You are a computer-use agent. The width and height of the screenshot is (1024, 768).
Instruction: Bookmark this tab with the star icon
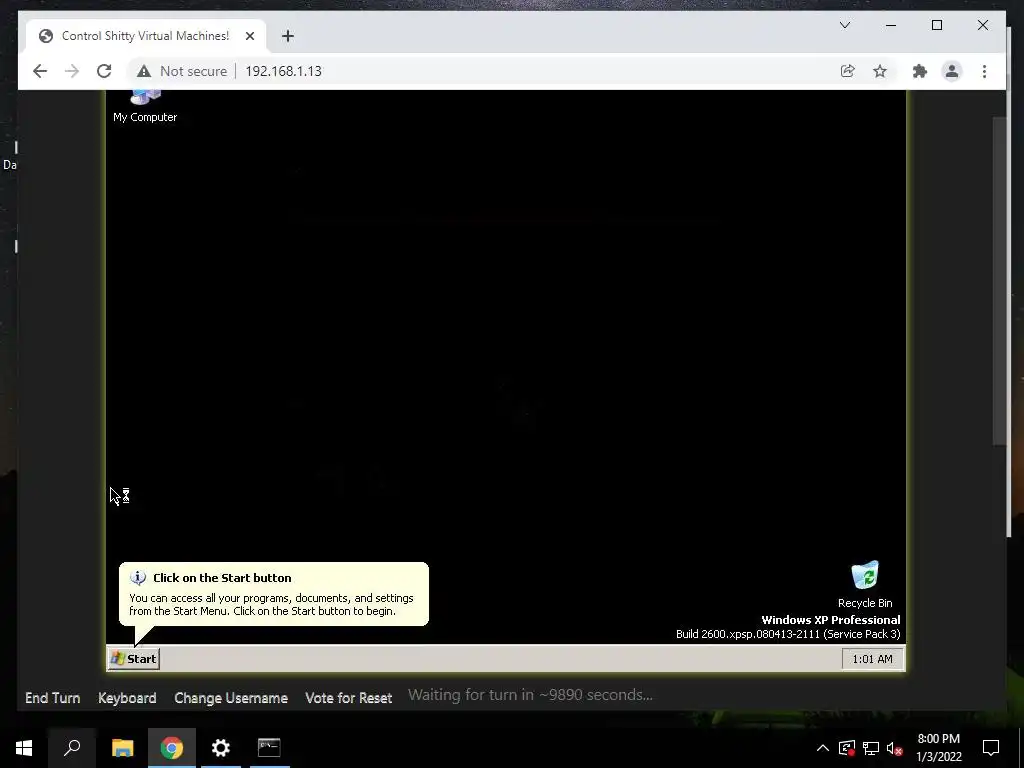[x=880, y=71]
